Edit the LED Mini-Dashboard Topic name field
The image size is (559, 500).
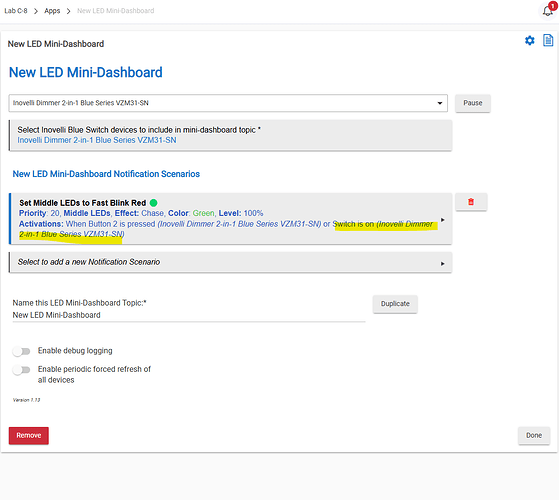coord(189,315)
